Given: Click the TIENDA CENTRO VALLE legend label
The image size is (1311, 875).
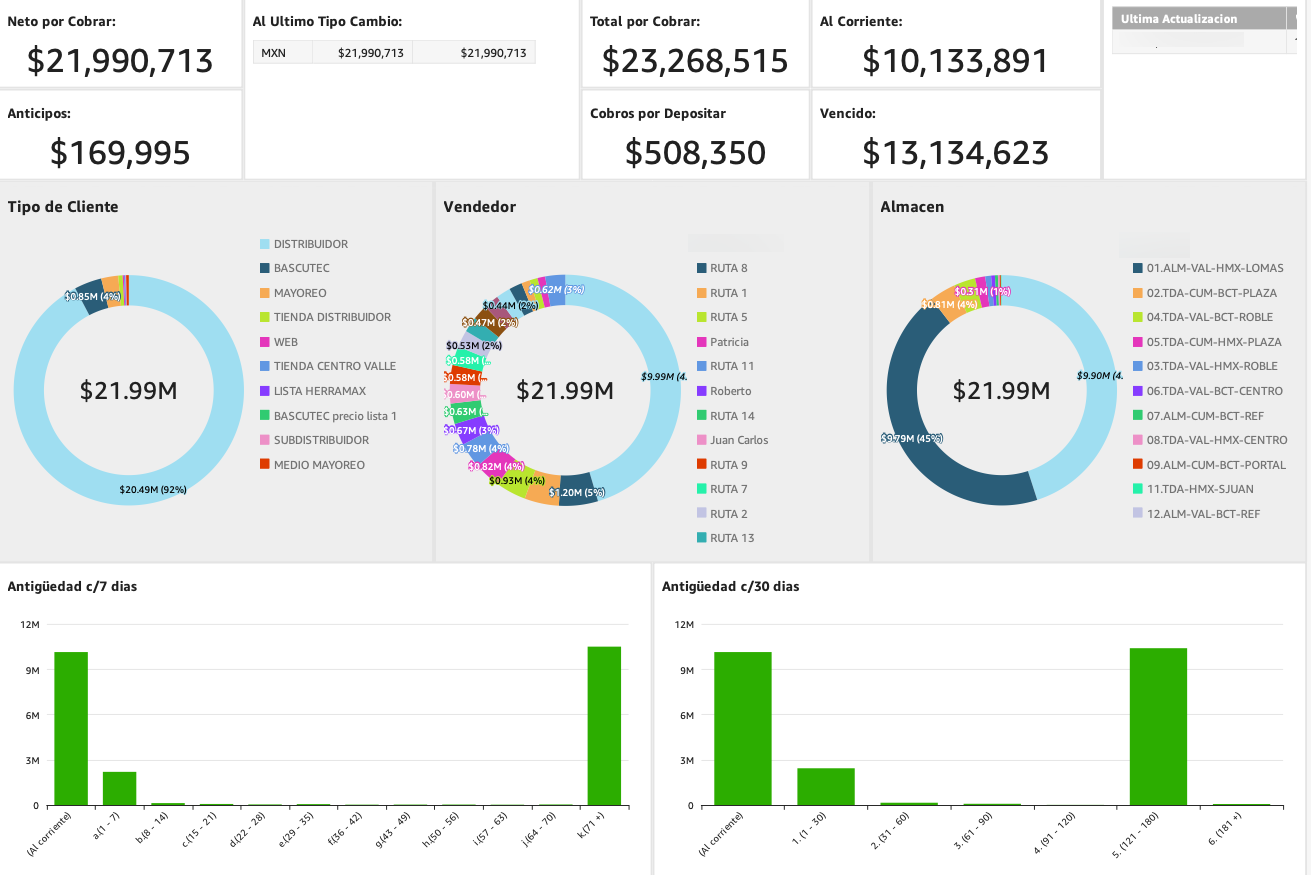Looking at the screenshot, I should (335, 366).
